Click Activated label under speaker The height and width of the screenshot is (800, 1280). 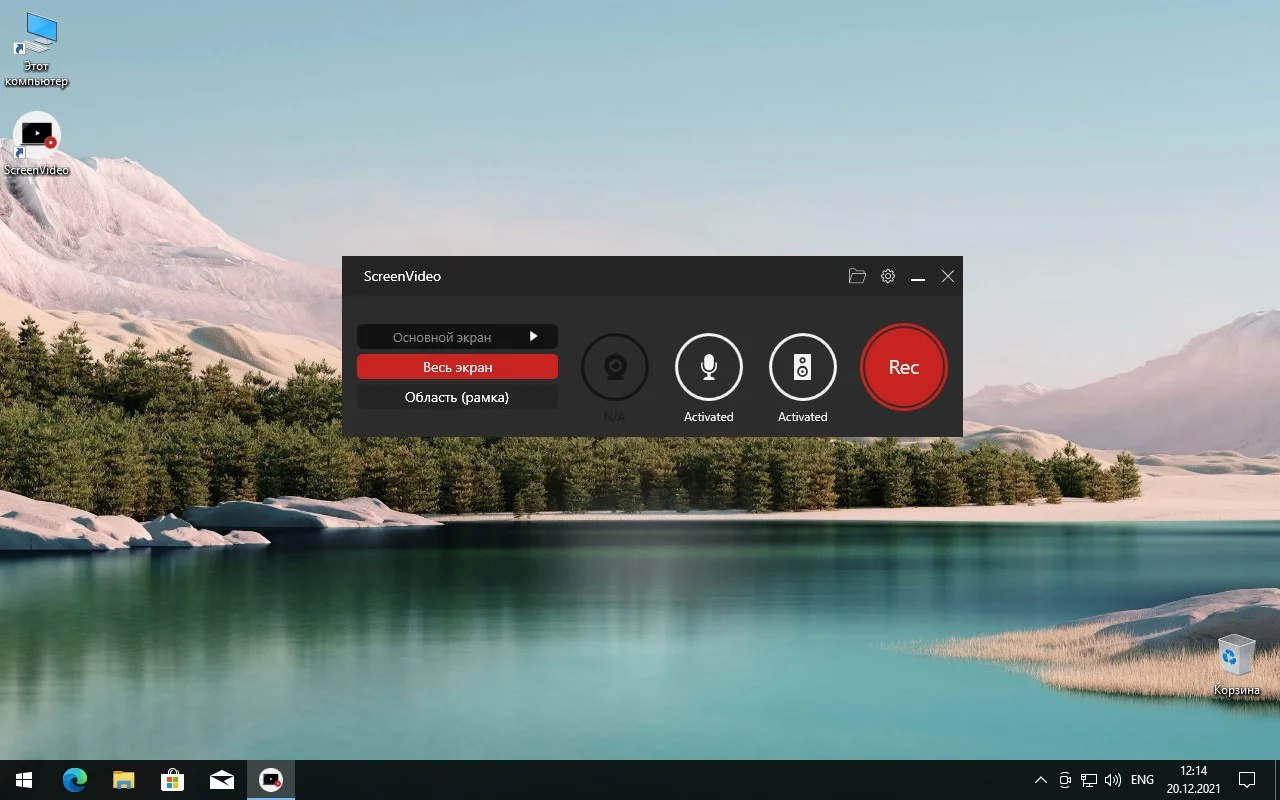click(x=803, y=417)
